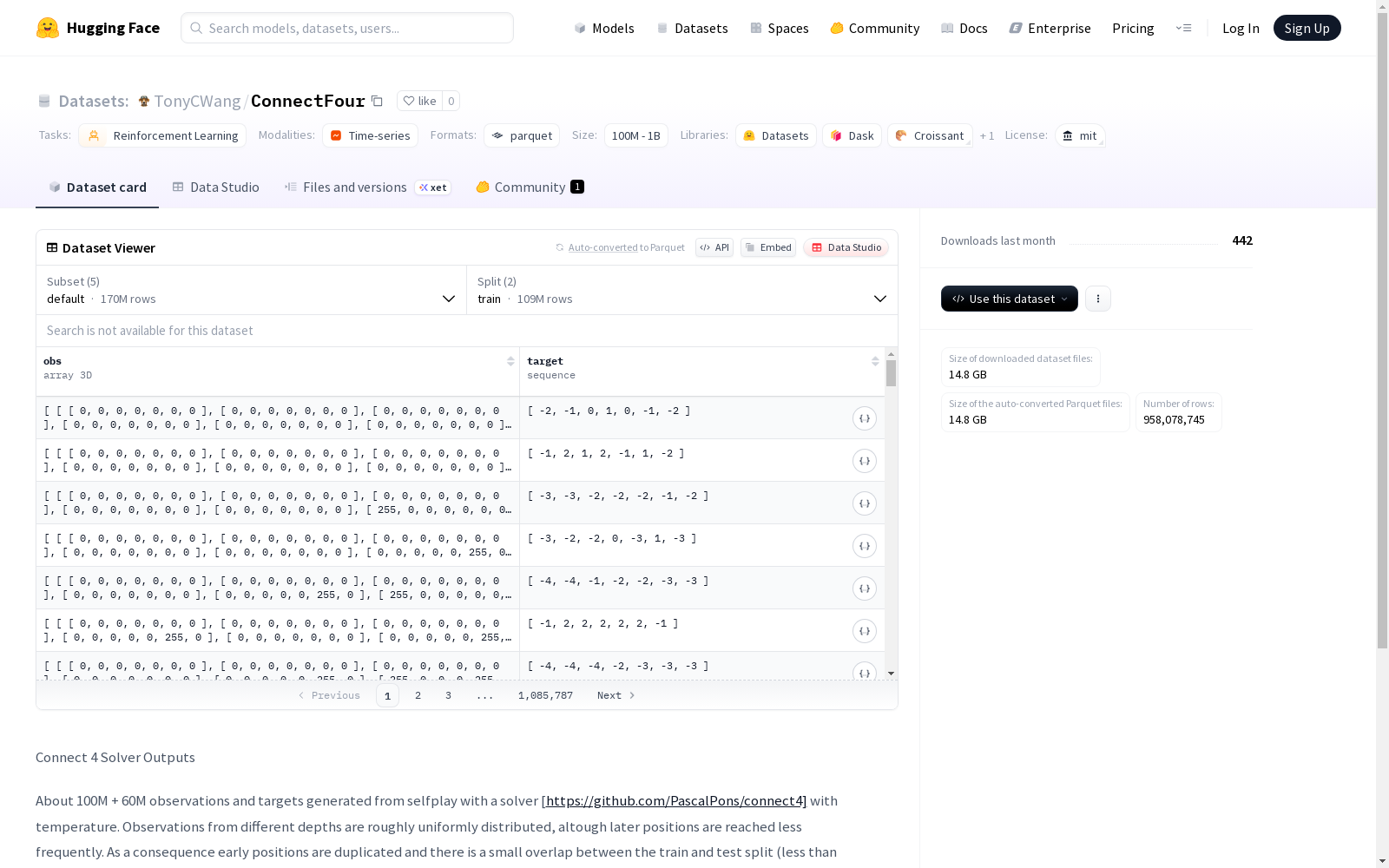Select the Time-series modality tag
Image resolution: width=1389 pixels, height=868 pixels.
[x=370, y=135]
